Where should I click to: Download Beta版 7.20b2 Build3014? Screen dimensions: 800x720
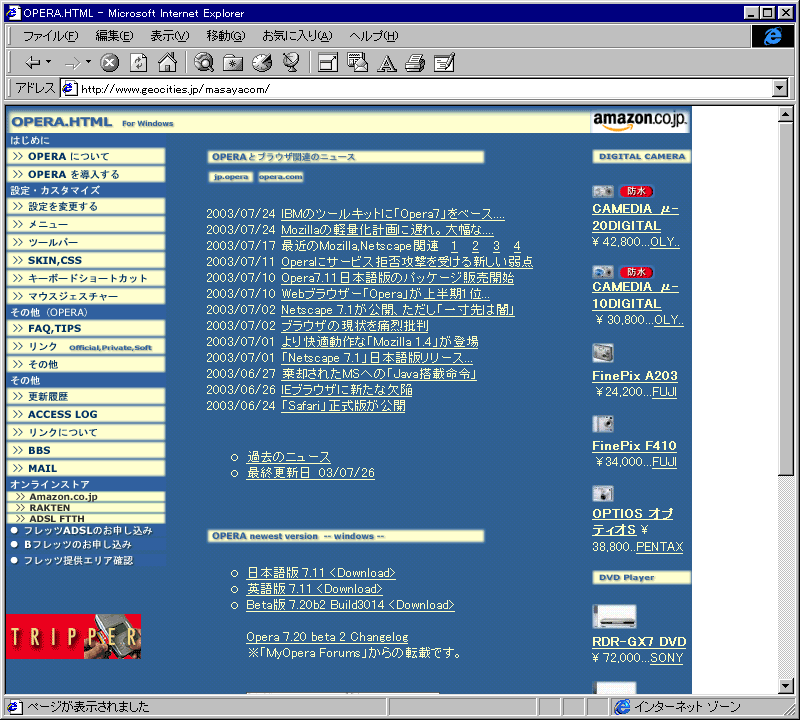click(x=351, y=605)
